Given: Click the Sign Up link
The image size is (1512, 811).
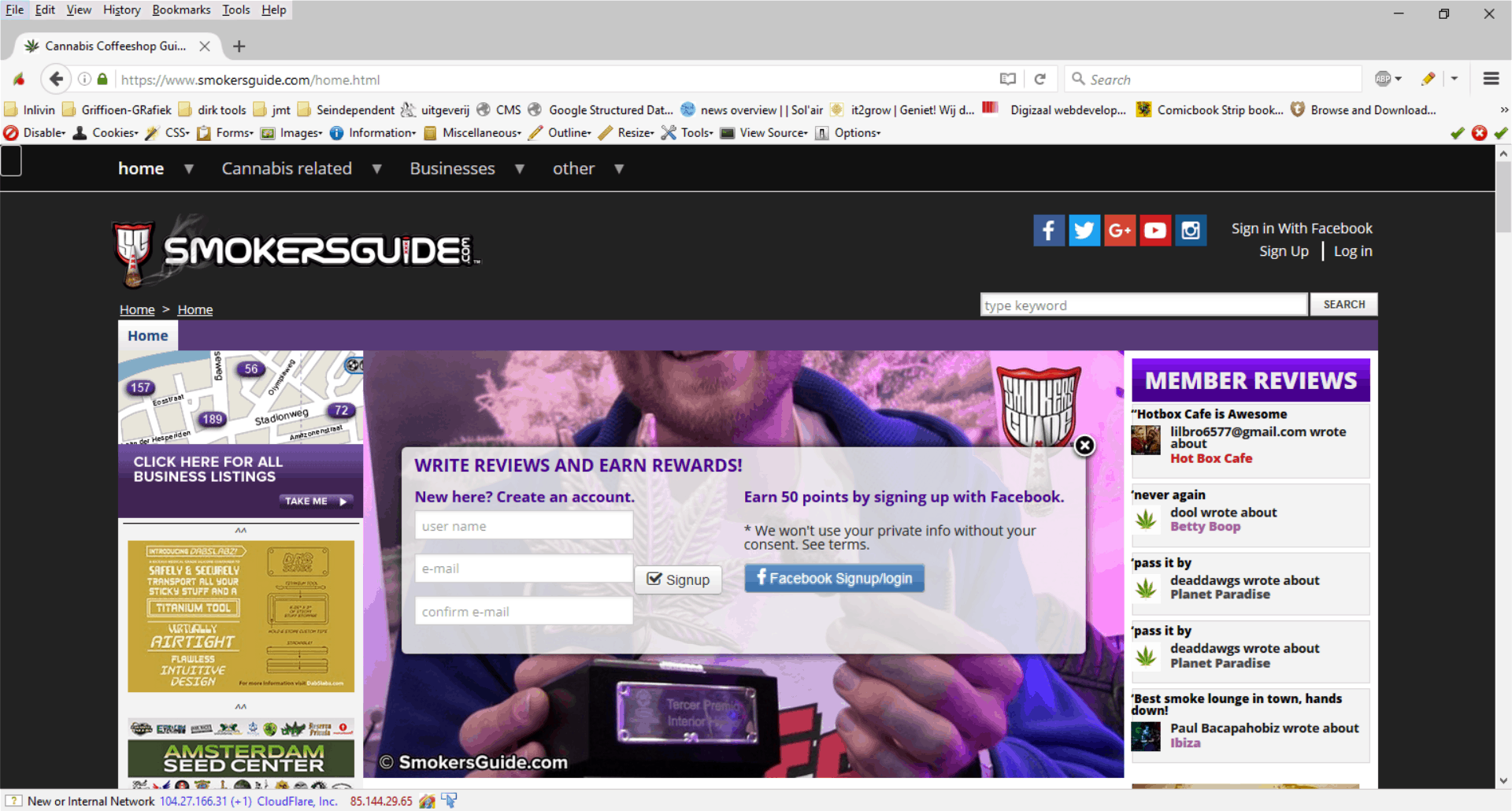Looking at the screenshot, I should [1284, 251].
